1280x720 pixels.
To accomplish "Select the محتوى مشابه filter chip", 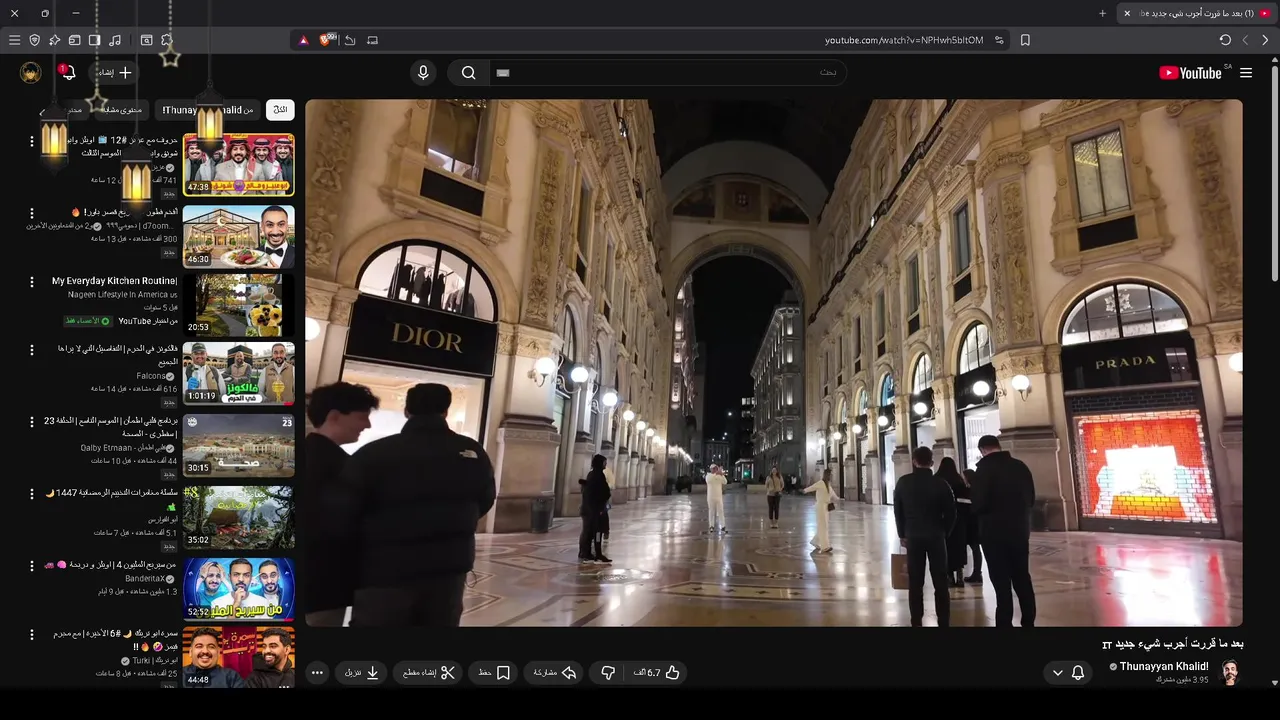I will (124, 110).
